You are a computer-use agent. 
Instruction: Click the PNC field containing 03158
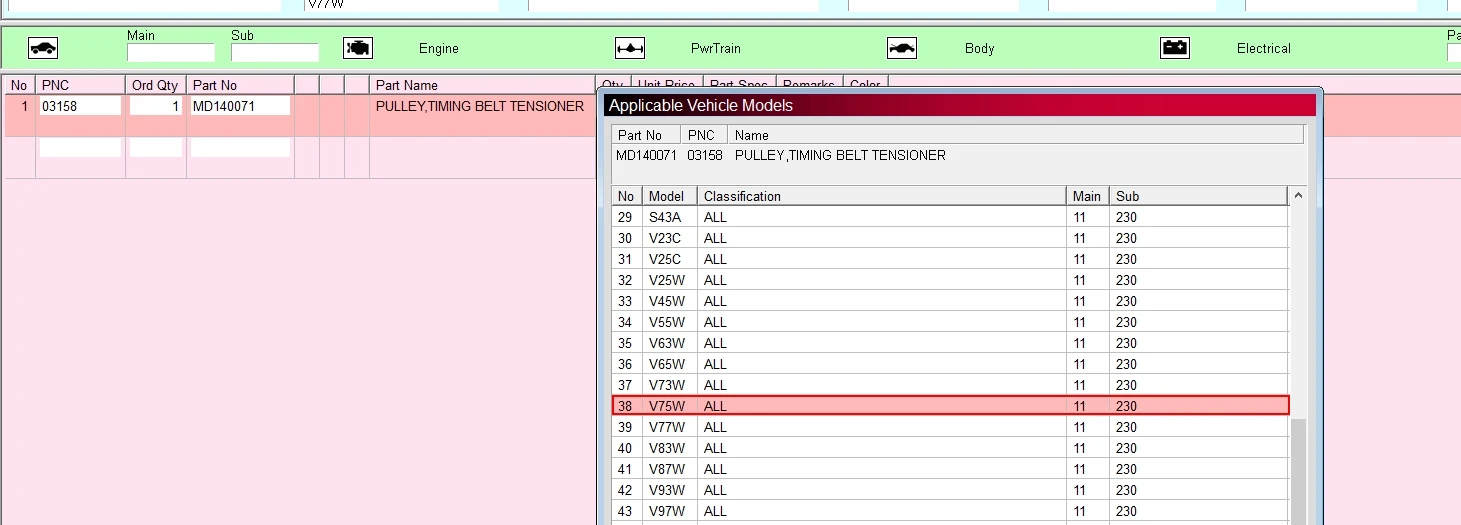[80, 106]
